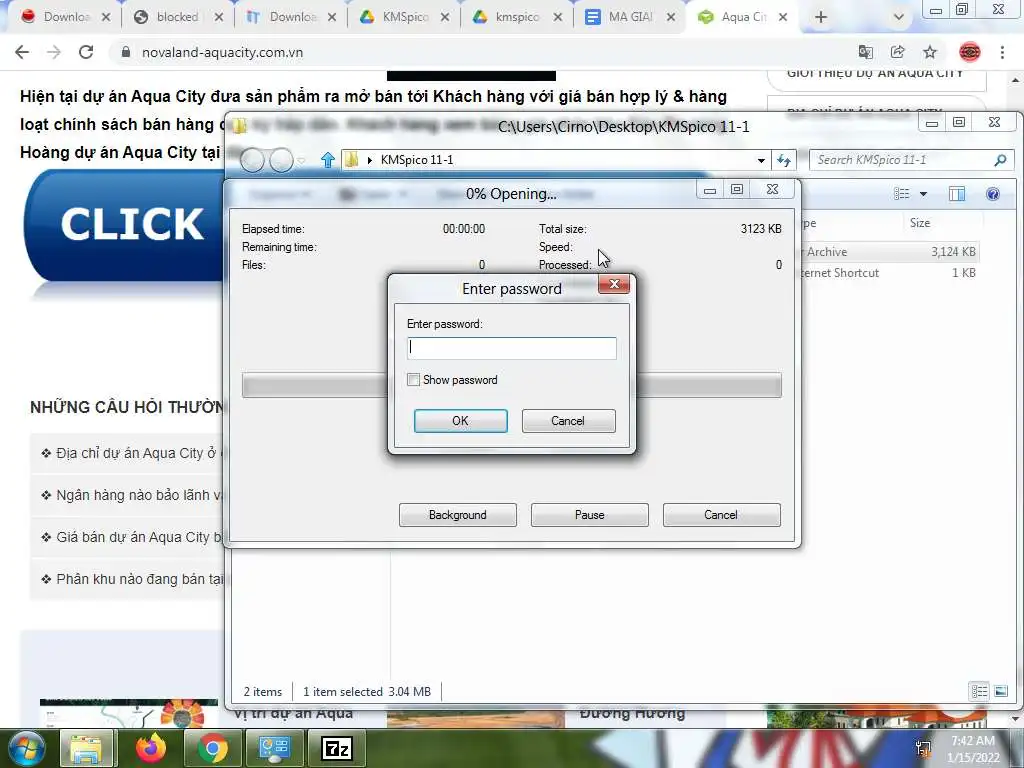Click KMSpico 11-1 breadcrumb
The height and width of the screenshot is (768, 1024).
417,160
